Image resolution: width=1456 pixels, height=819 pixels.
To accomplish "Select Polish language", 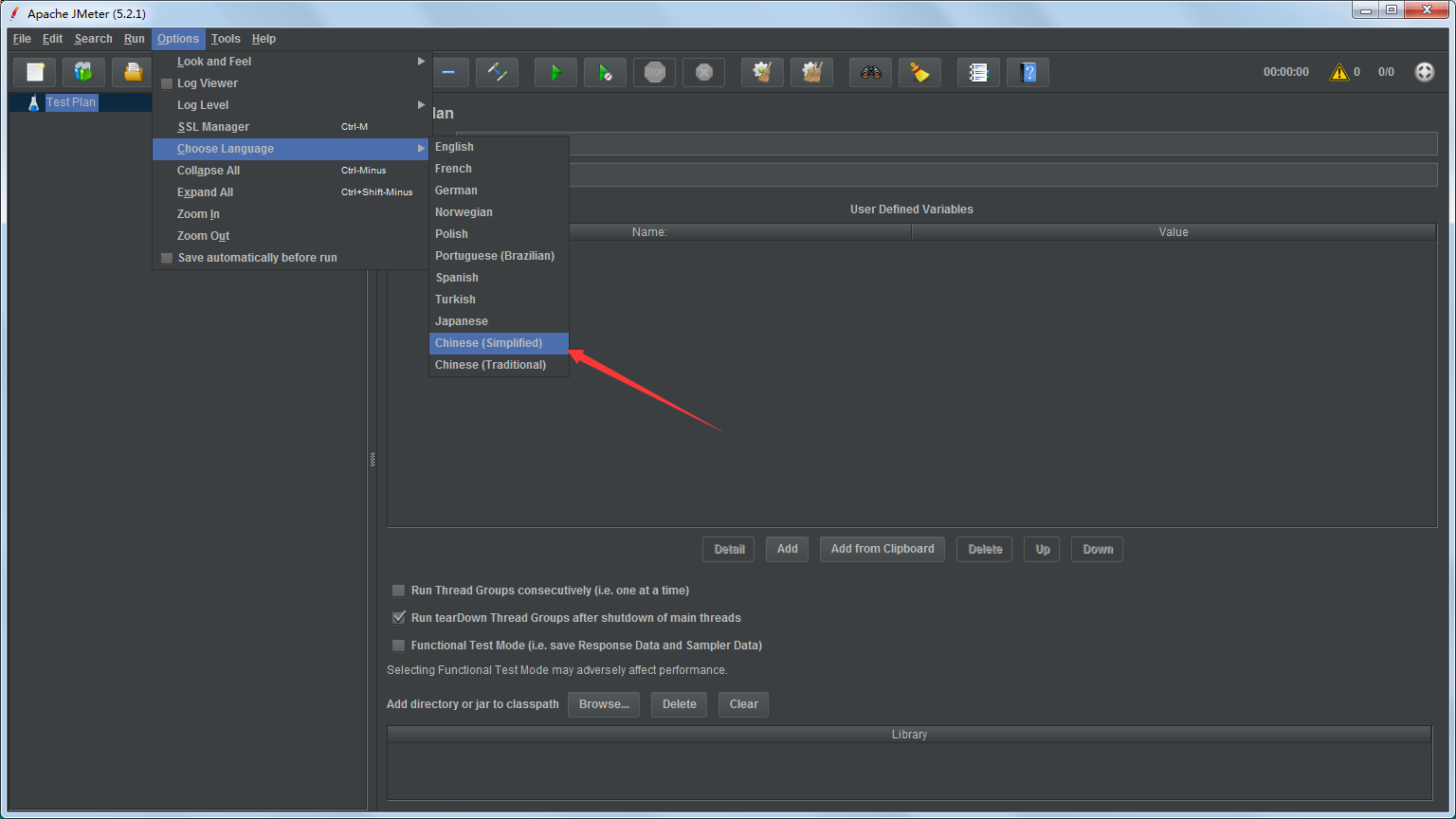I will click(x=499, y=234).
